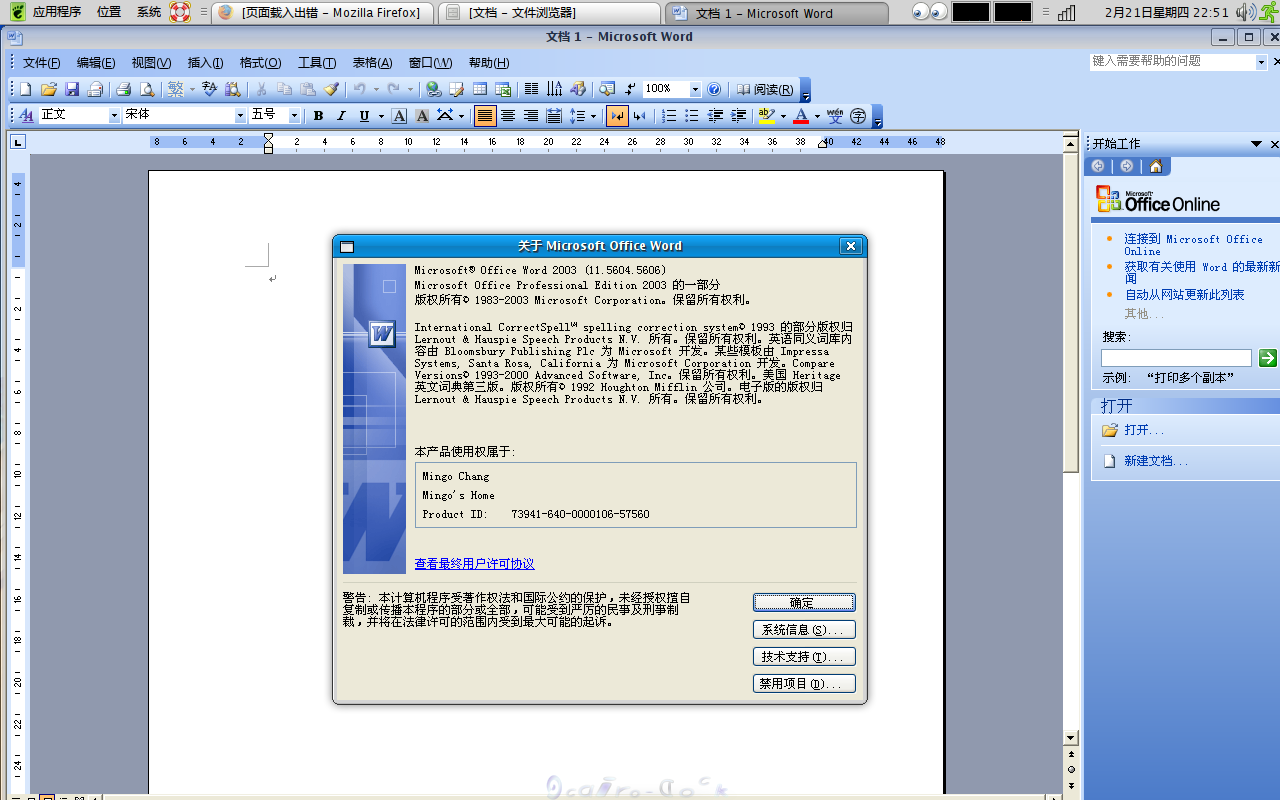Click the 禁用项目(D)... button
Image resolution: width=1280 pixels, height=800 pixels.
point(804,684)
